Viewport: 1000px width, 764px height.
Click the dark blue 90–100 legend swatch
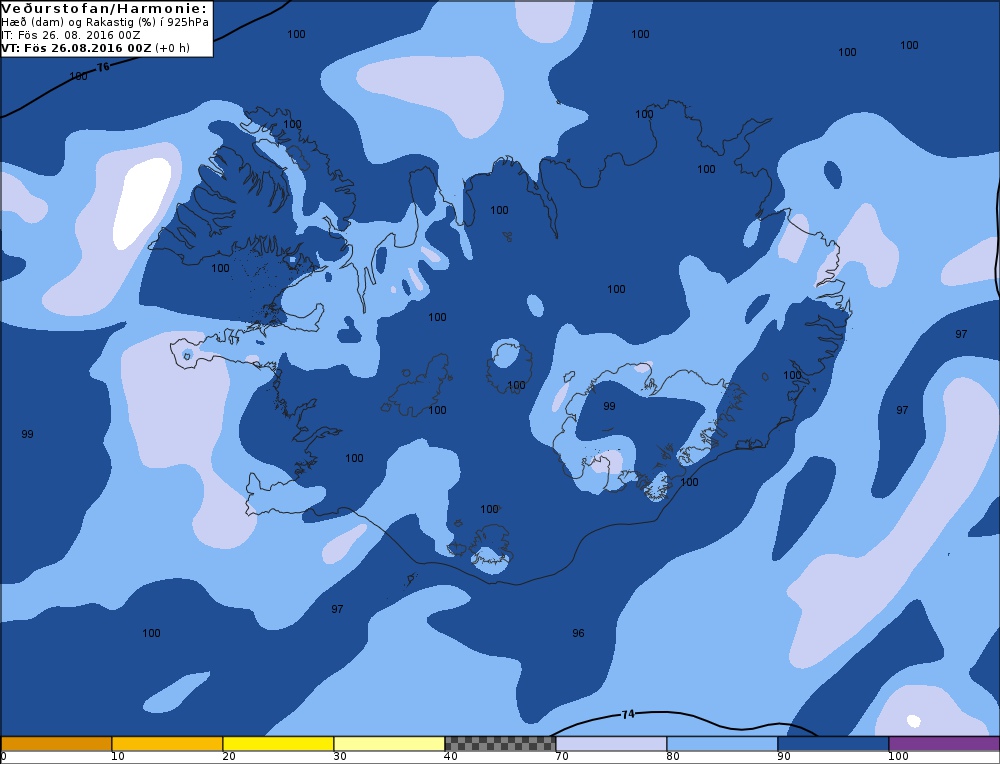[833, 744]
